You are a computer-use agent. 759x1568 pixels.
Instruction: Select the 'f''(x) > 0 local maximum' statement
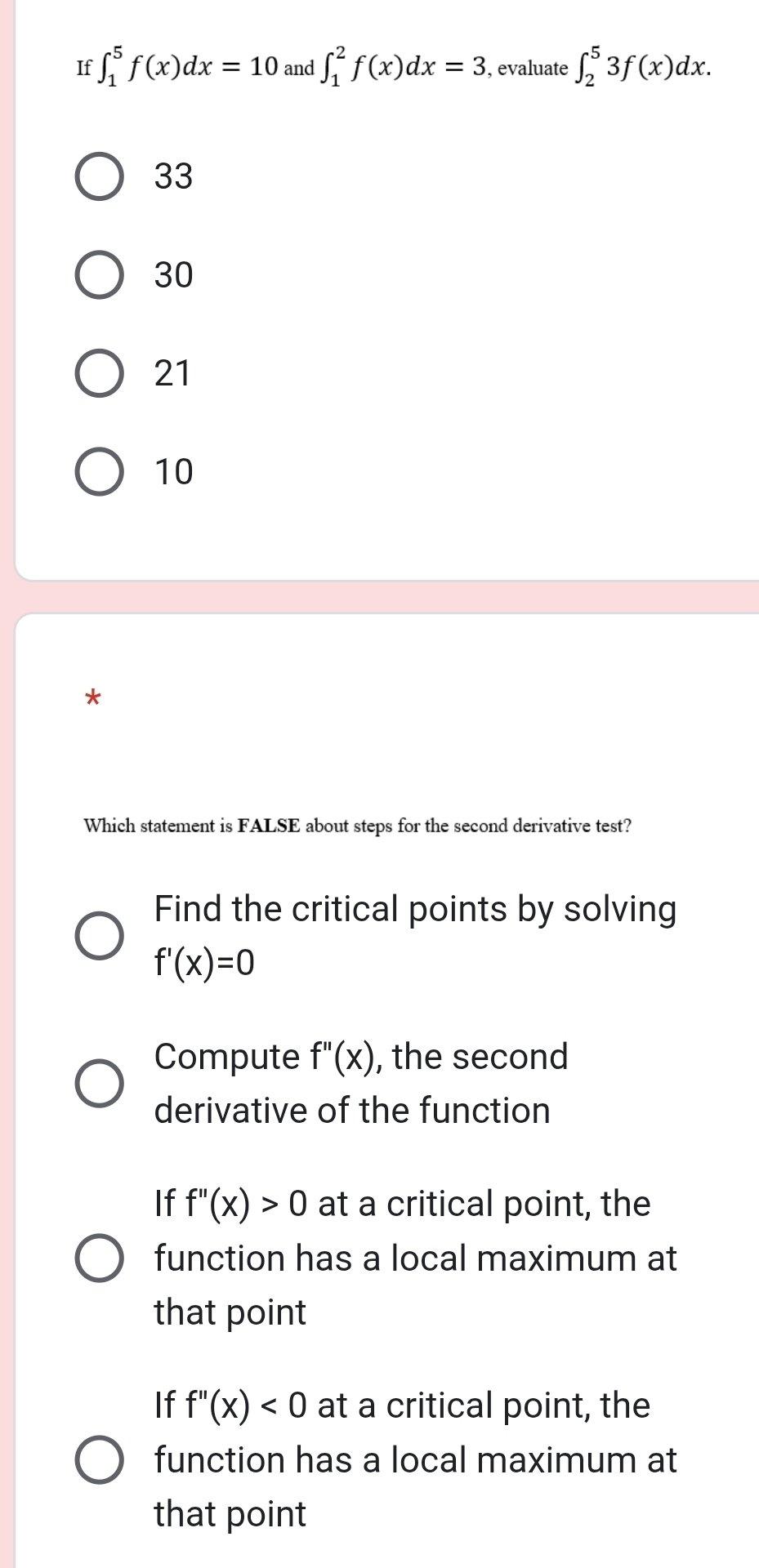pos(99,1258)
